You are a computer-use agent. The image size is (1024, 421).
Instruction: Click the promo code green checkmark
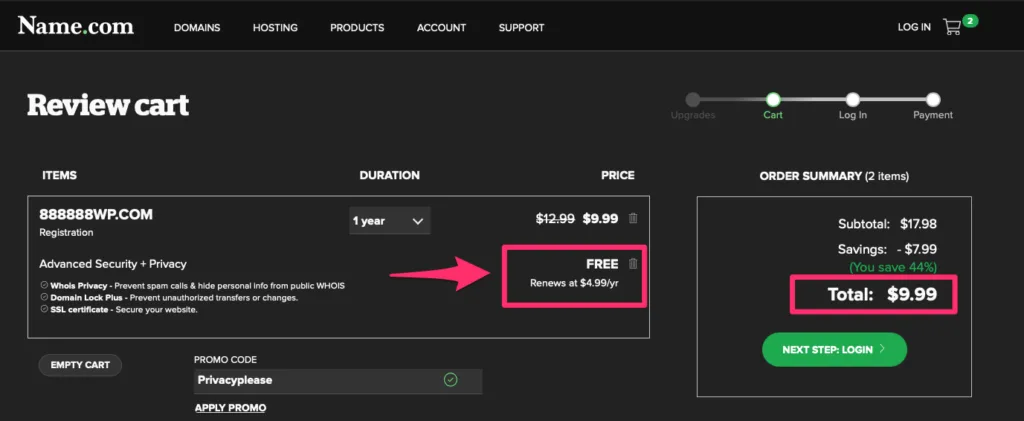coord(450,380)
